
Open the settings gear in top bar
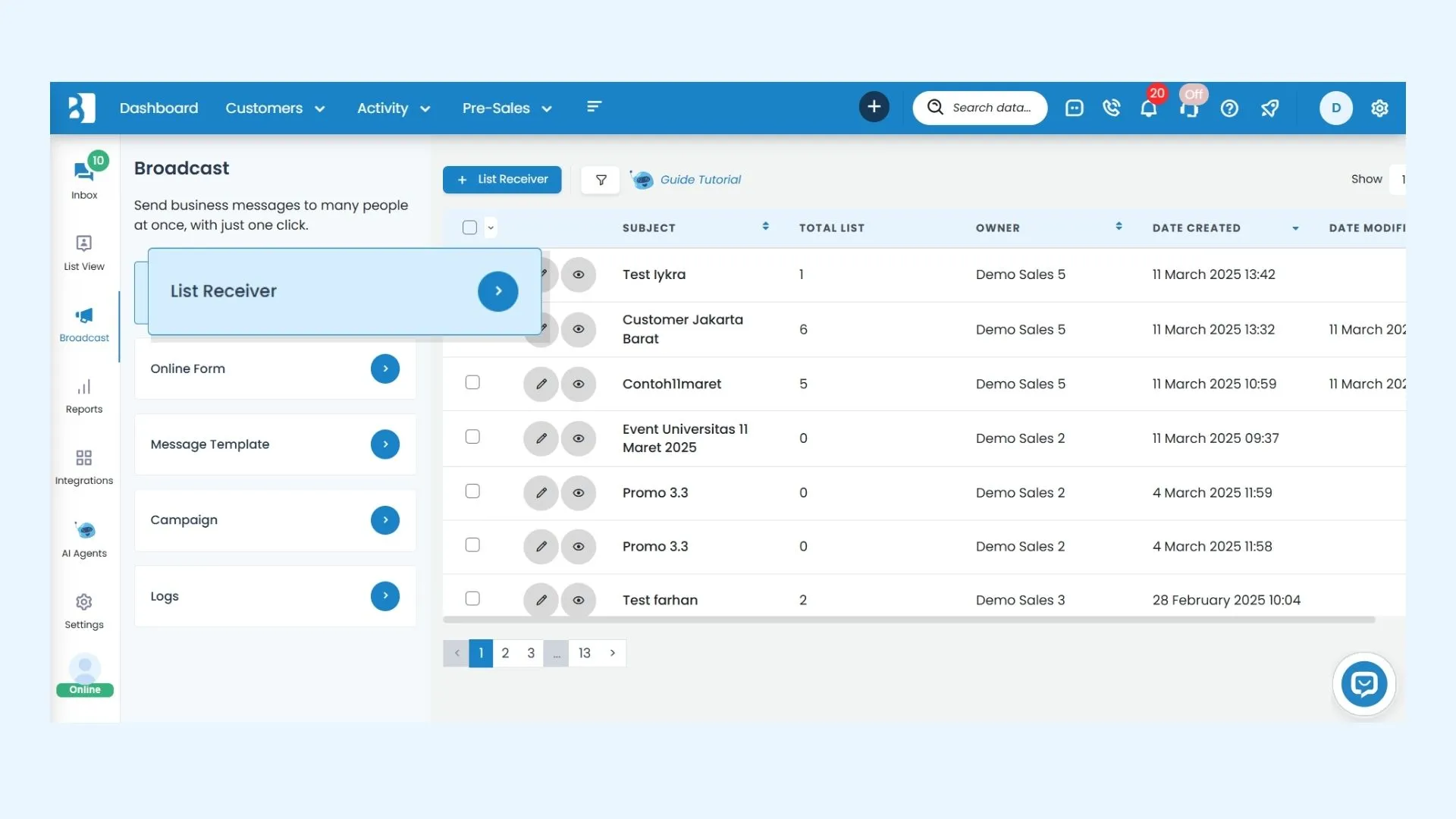pyautogui.click(x=1379, y=108)
